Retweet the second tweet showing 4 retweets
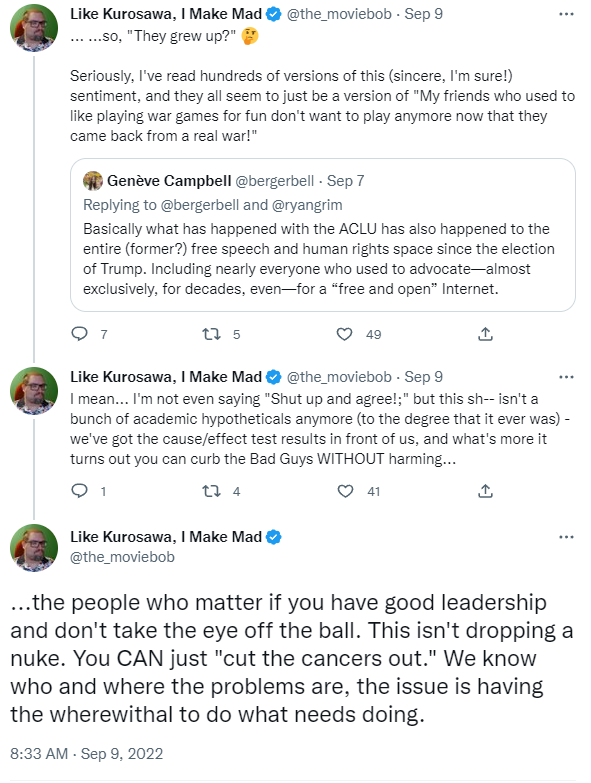This screenshot has height=783, width=591. point(211,491)
